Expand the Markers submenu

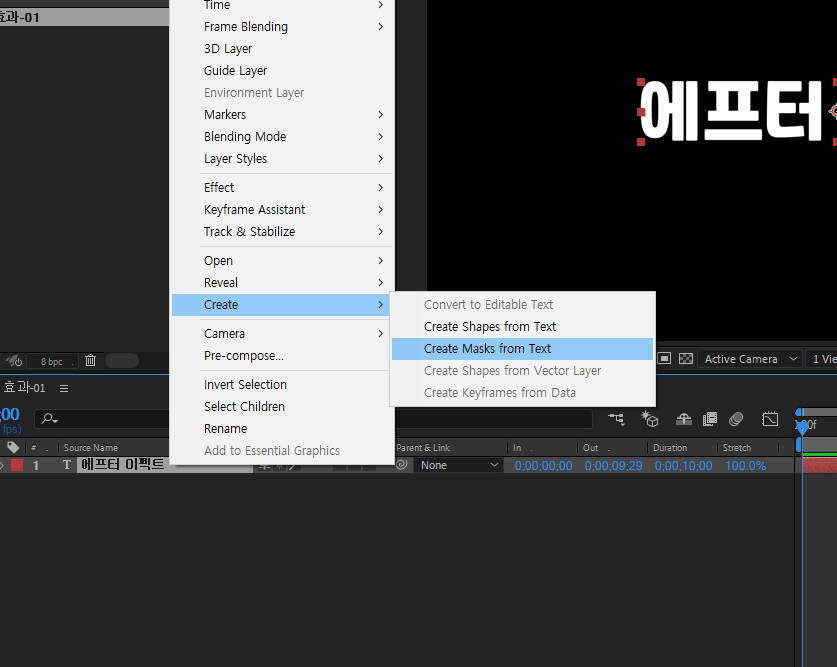point(283,115)
